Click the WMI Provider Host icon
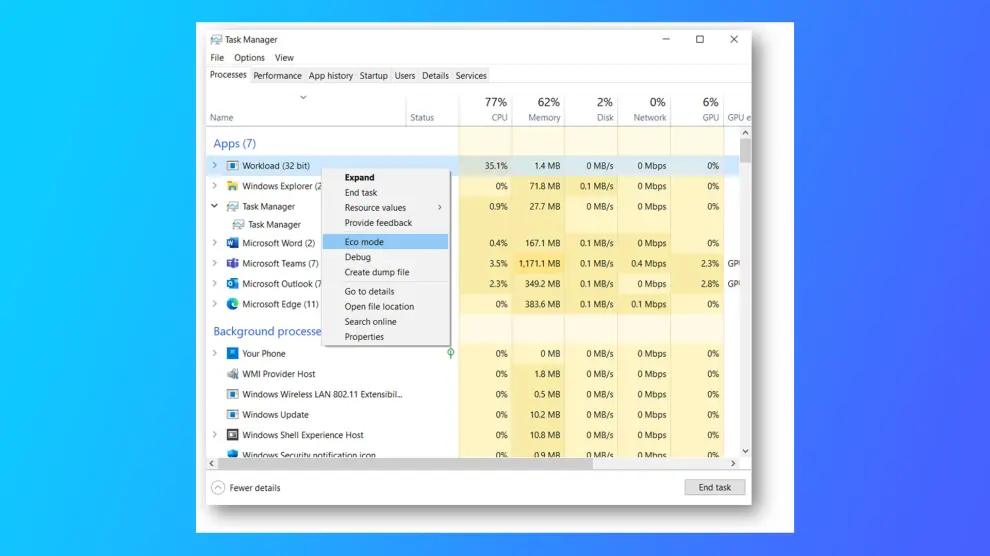 click(x=232, y=374)
